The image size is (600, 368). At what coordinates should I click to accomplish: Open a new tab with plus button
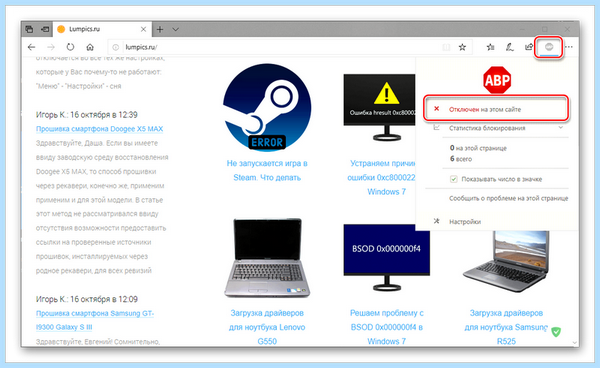click(x=160, y=29)
